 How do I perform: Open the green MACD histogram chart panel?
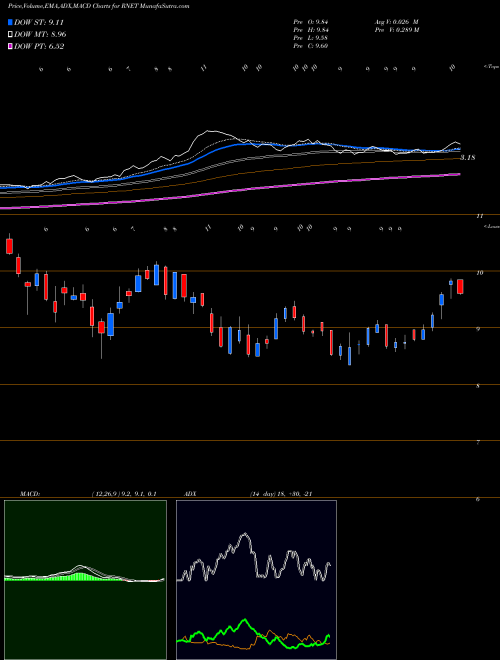pos(85,580)
